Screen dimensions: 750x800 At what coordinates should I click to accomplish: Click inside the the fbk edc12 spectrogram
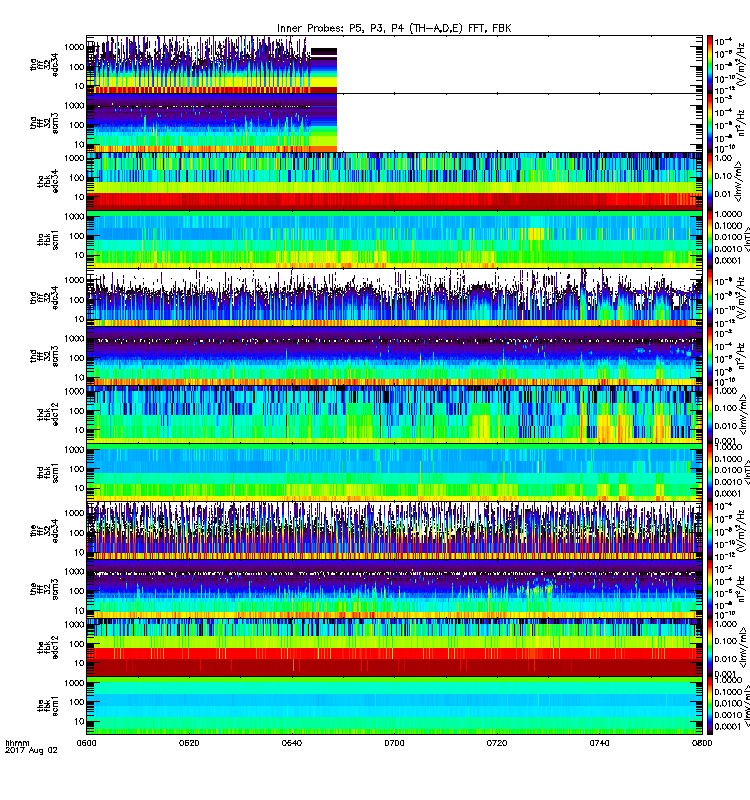coord(394,647)
